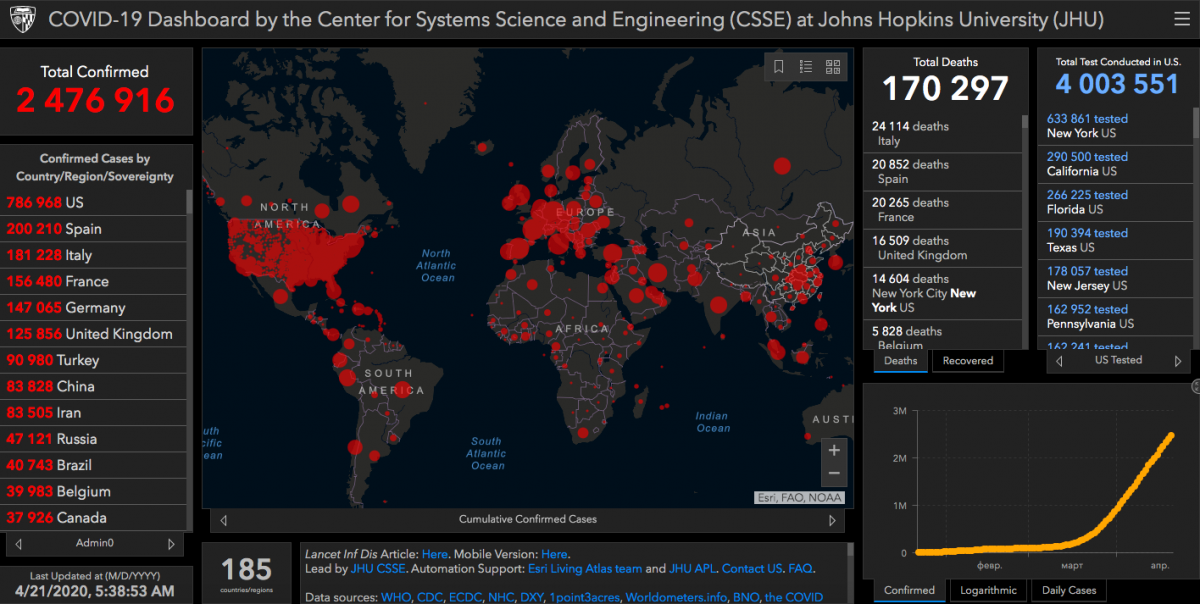Image resolution: width=1200 pixels, height=604 pixels.
Task: Select the Daily Cases chart tab
Action: 1069,590
